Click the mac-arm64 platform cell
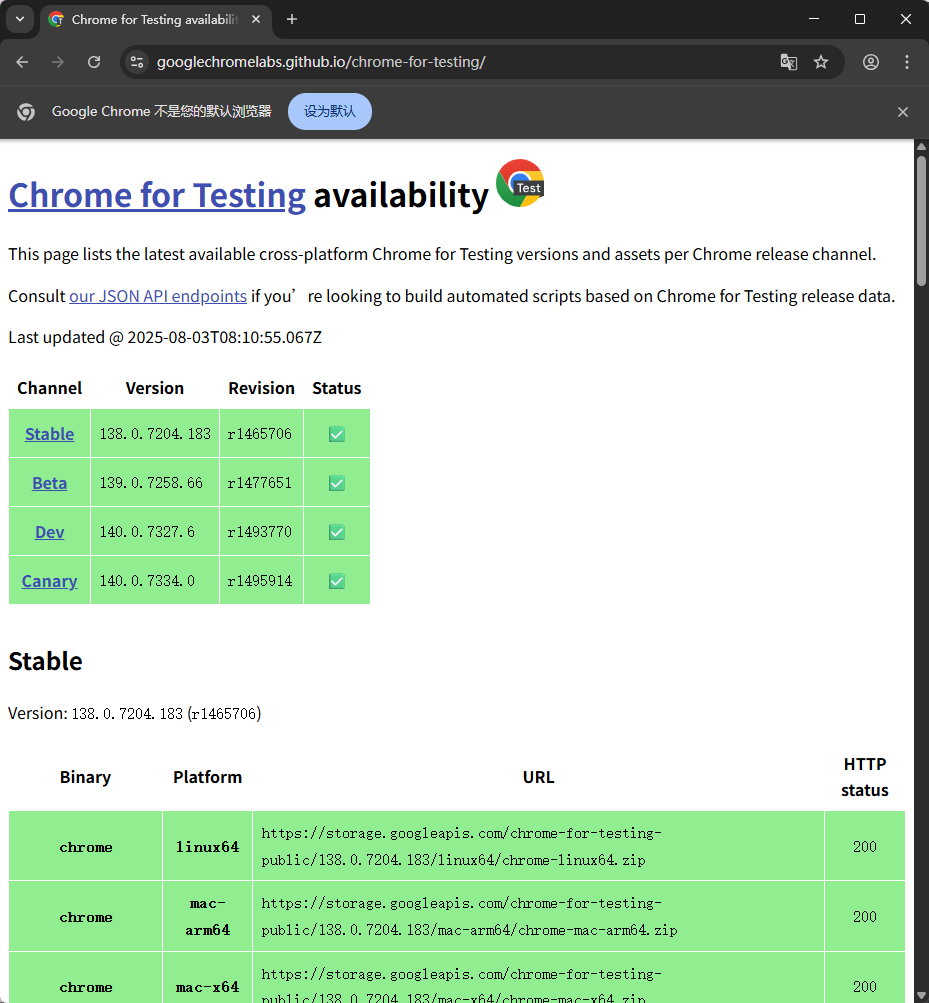Image resolution: width=929 pixels, height=1003 pixels. coord(207,917)
